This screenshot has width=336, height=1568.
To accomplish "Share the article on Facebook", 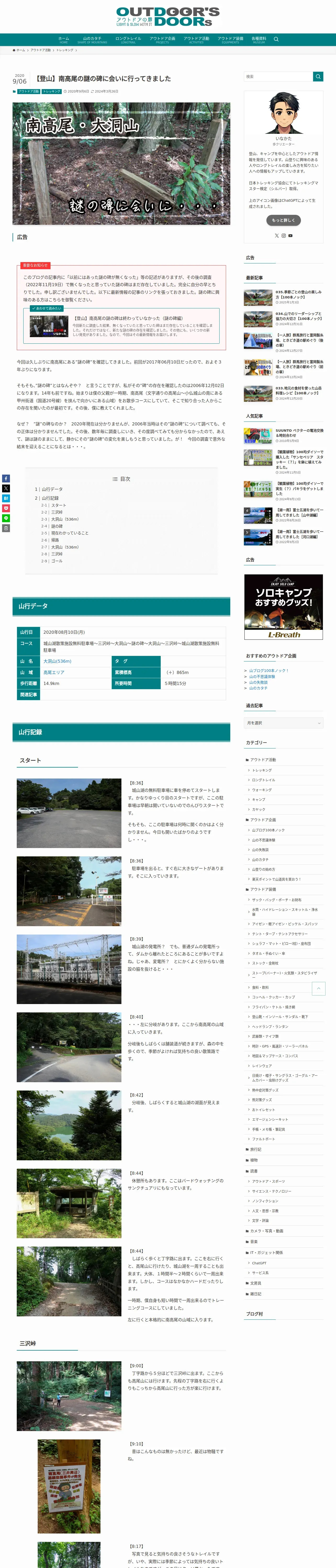I will 6,479.
